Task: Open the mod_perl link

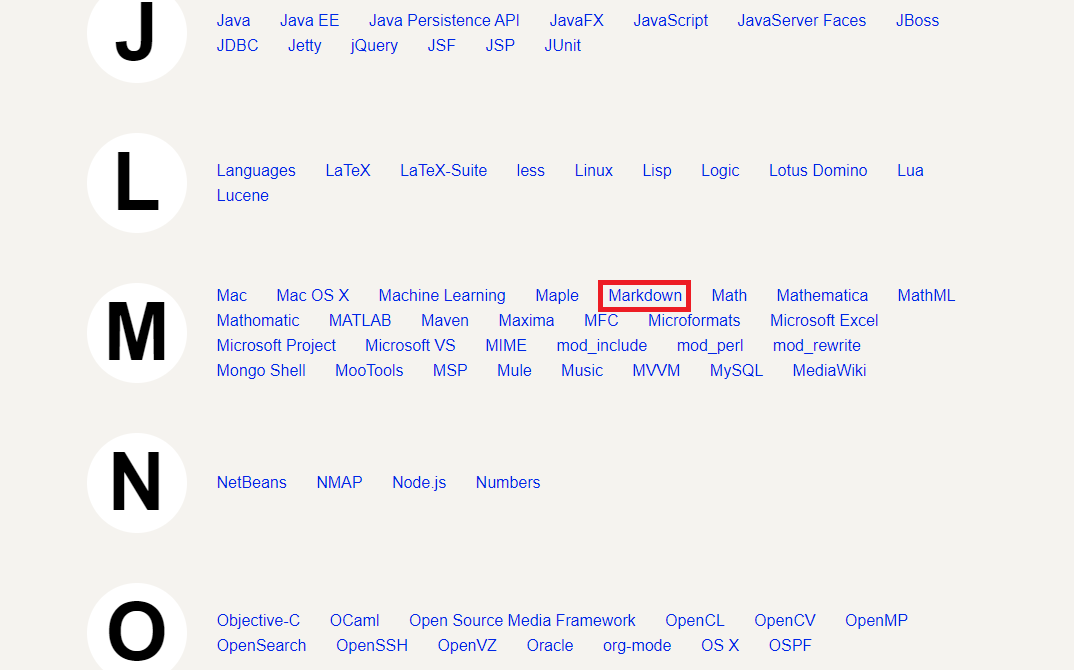Action: tap(710, 345)
